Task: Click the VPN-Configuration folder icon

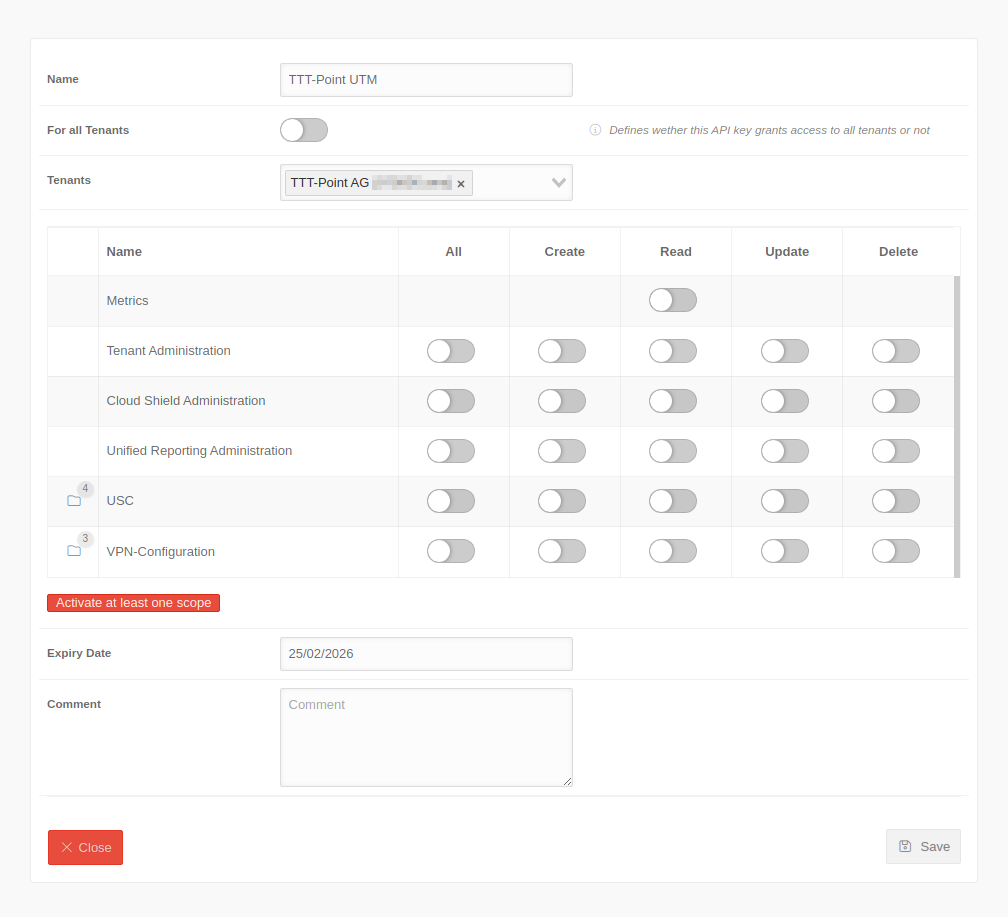Action: pos(74,551)
